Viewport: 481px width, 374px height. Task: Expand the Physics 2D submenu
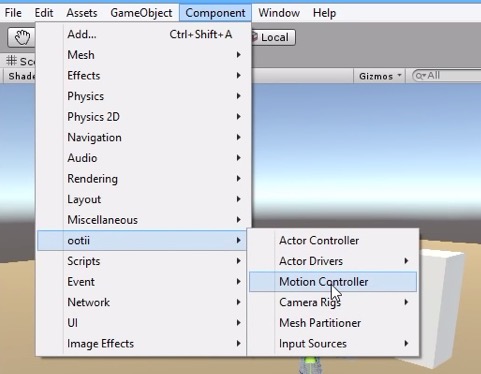[143, 117]
